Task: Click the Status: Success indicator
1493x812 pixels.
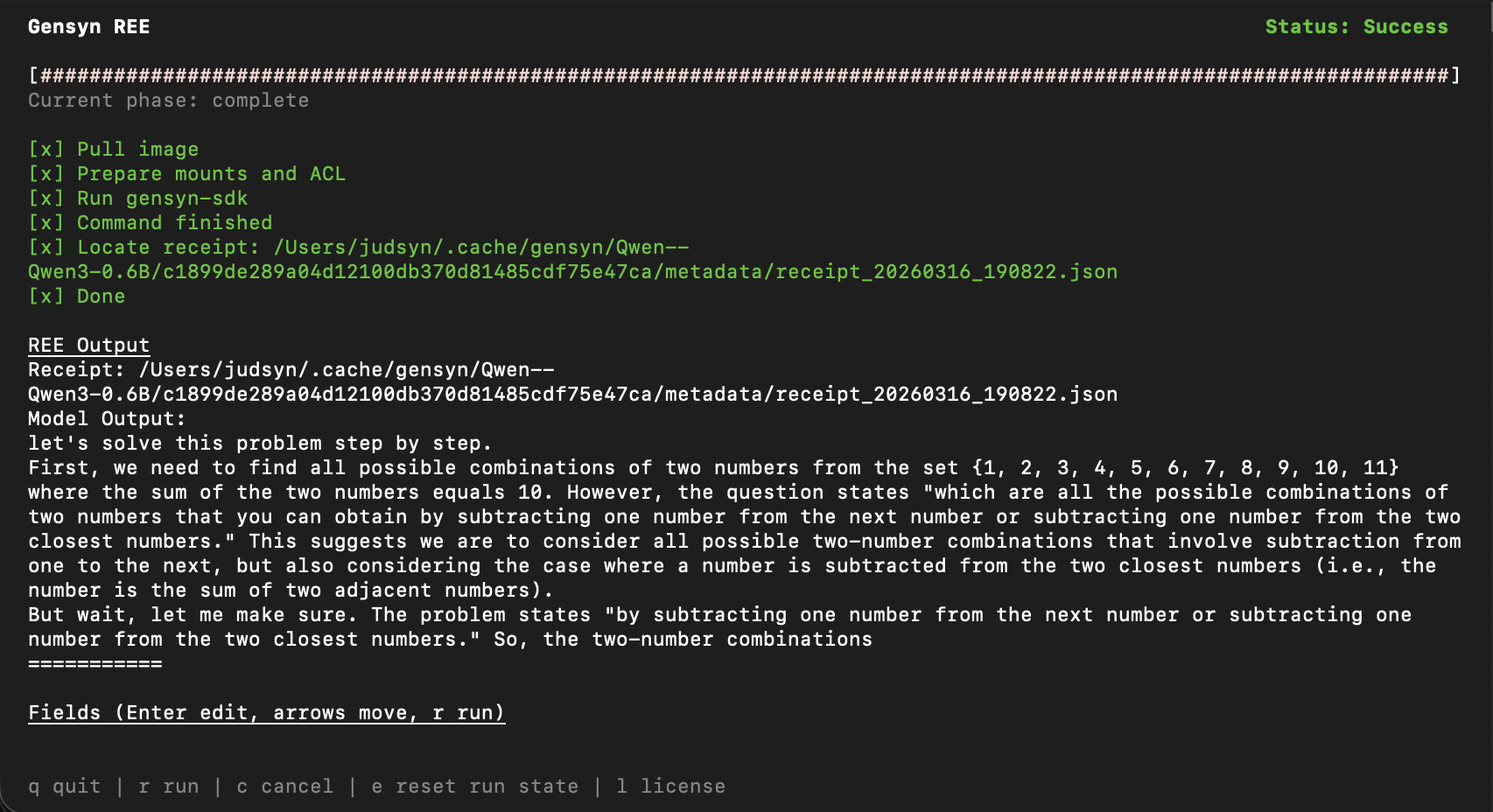Action: point(1356,27)
